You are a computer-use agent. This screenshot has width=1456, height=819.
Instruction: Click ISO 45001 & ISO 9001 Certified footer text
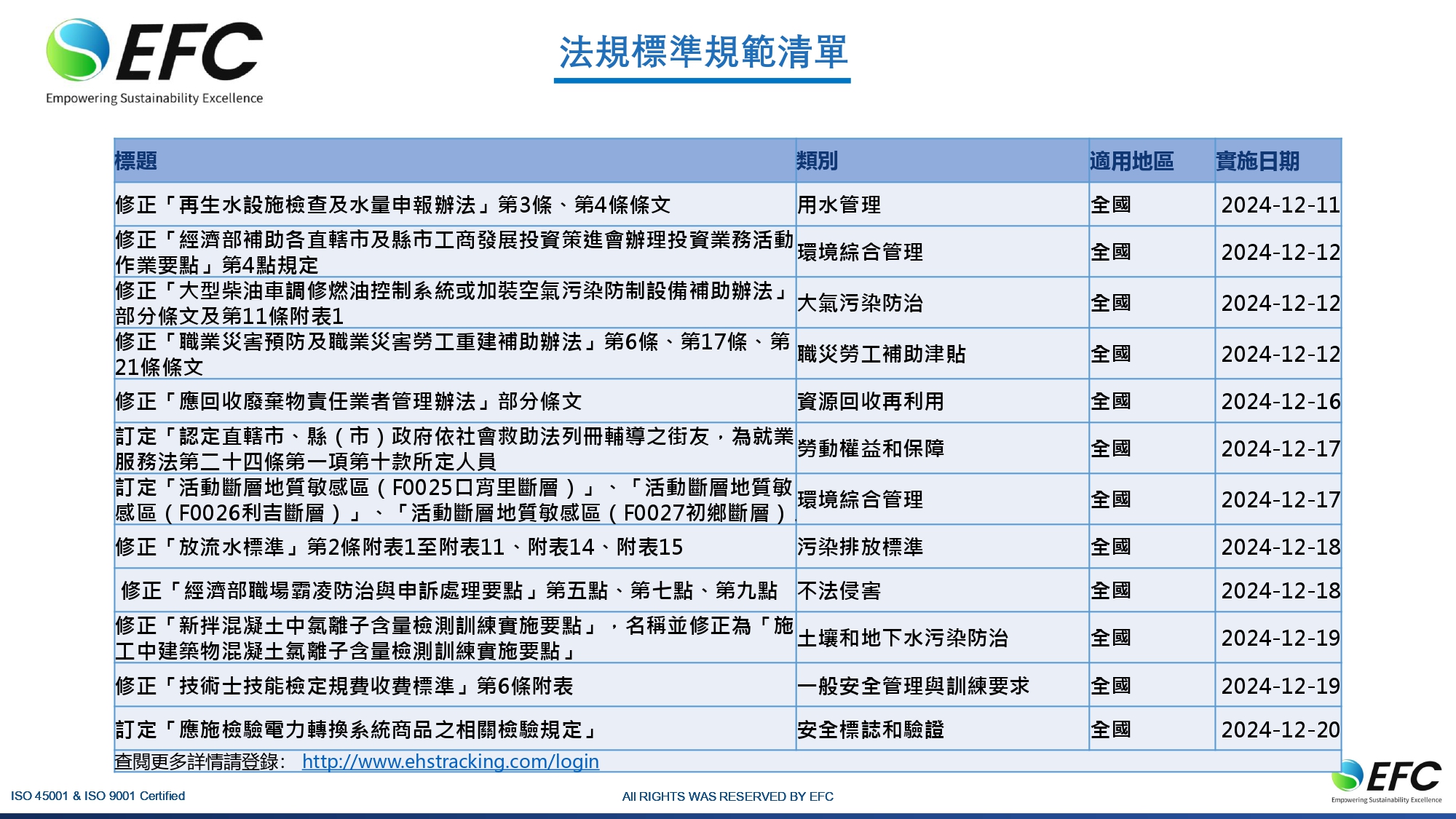coord(98,796)
